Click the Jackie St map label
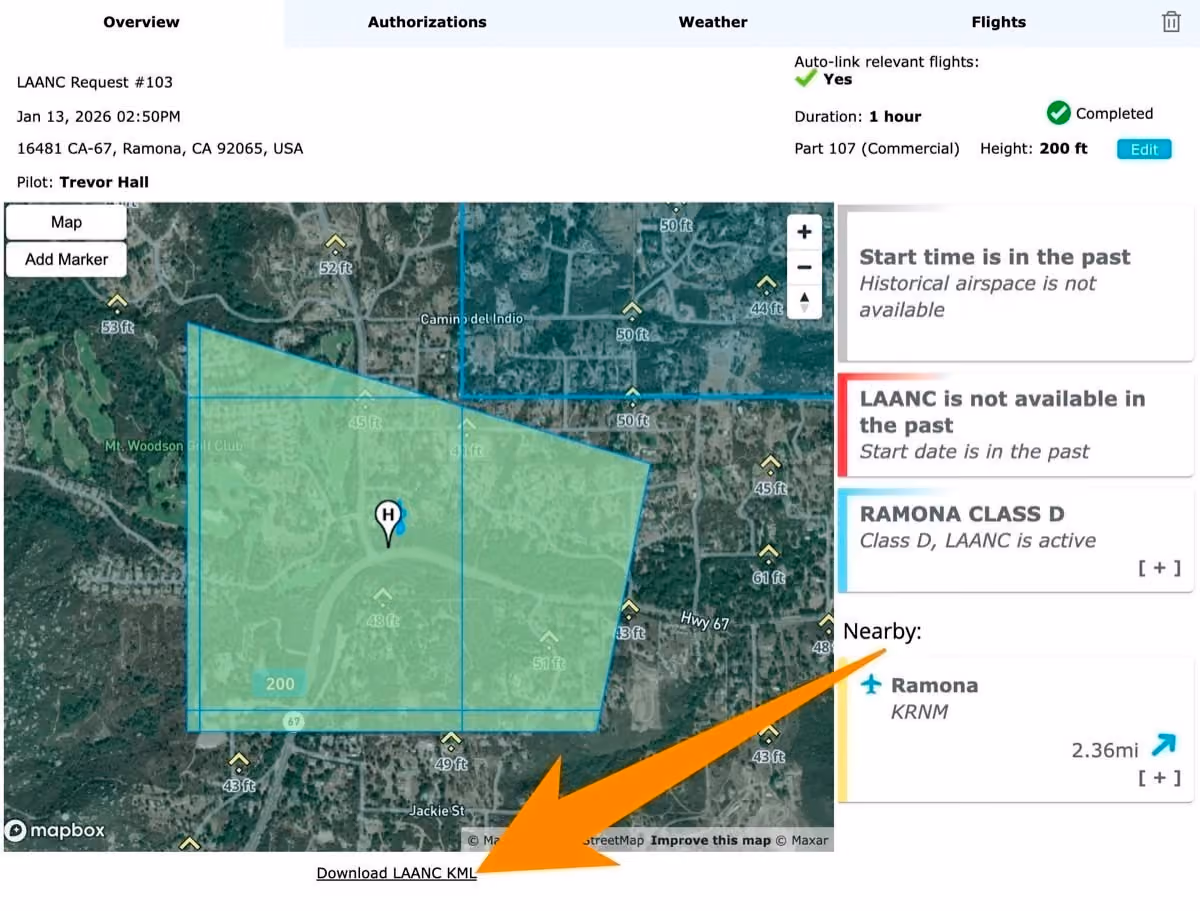 click(x=437, y=811)
